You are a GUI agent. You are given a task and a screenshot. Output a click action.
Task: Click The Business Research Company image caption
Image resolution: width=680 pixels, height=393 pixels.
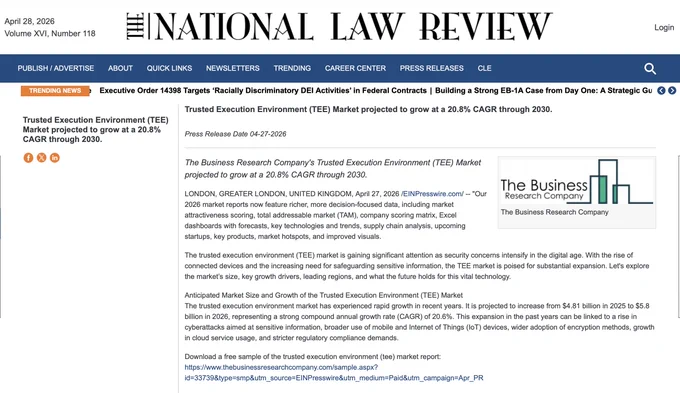(x=554, y=212)
